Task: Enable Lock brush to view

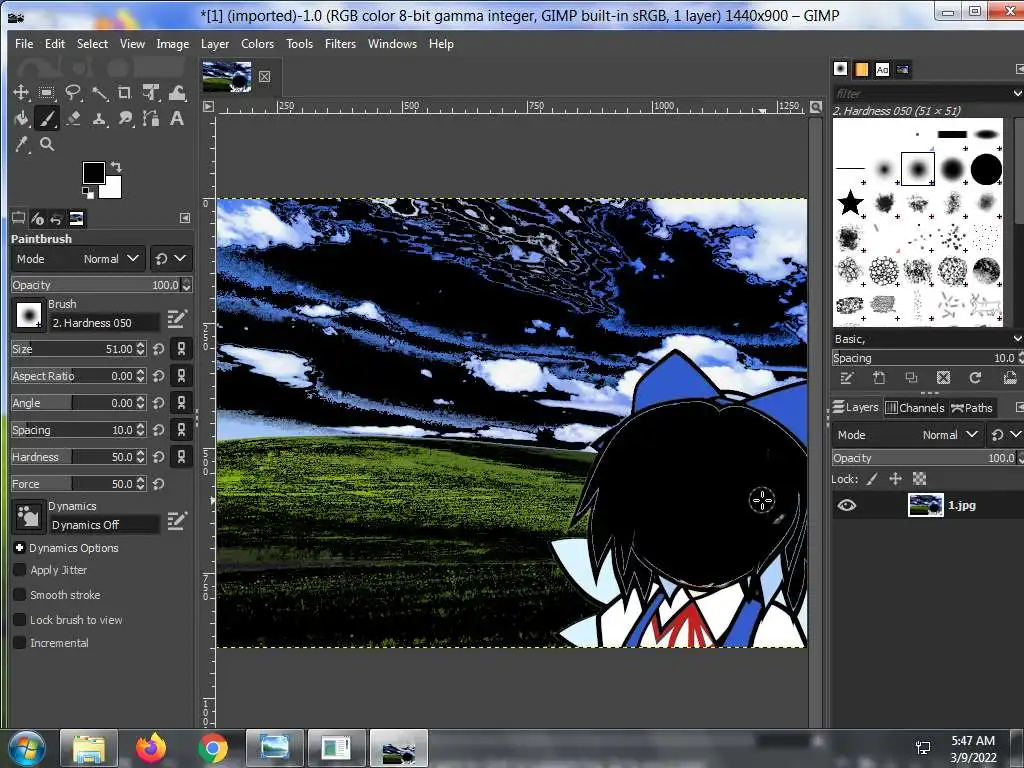Action: pos(20,620)
